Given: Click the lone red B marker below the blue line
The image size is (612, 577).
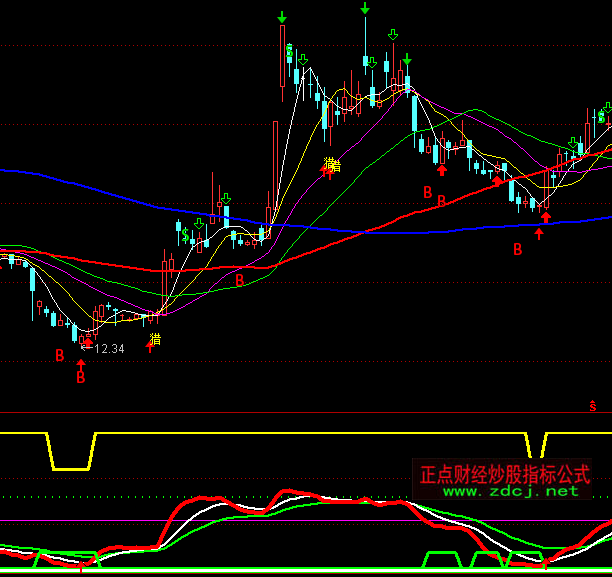Looking at the screenshot, I should click(518, 249).
